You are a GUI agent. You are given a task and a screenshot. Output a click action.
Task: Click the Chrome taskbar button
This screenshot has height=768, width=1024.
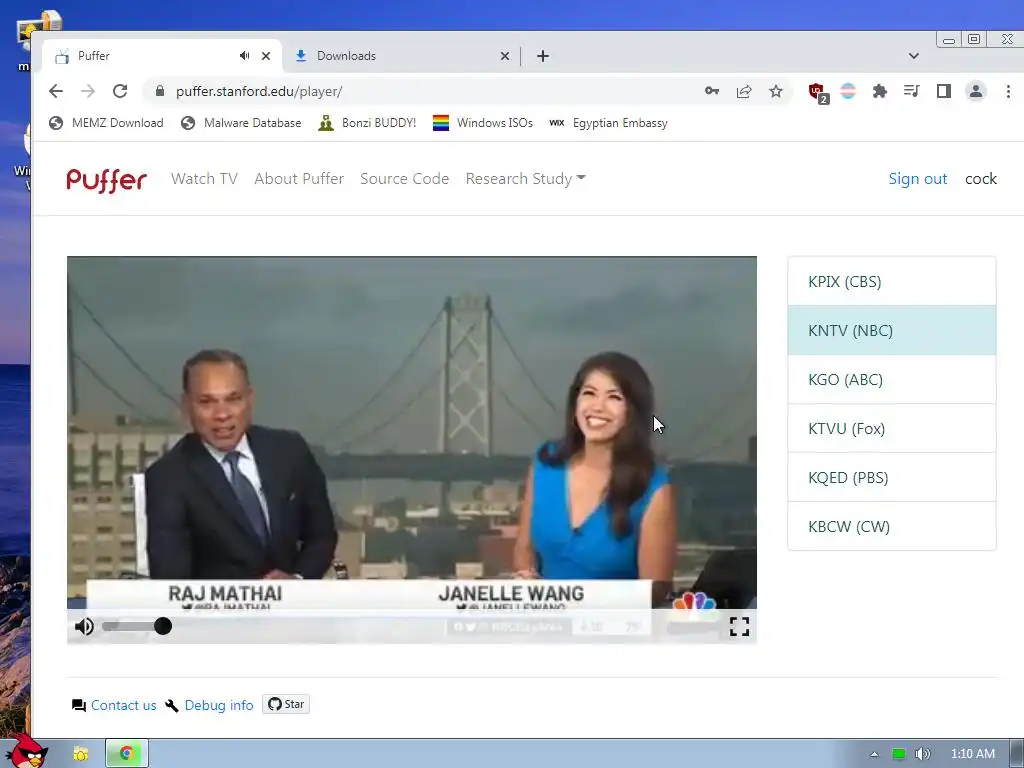pyautogui.click(x=127, y=754)
